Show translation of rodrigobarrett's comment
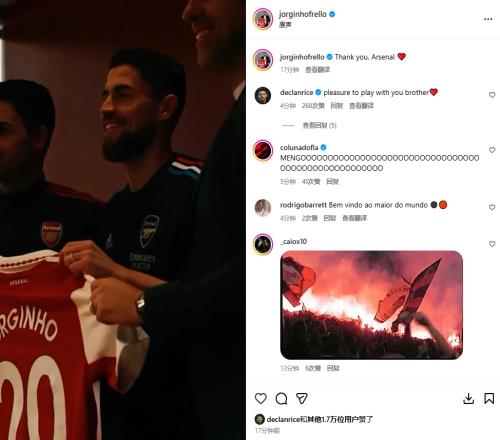The height and width of the screenshot is (440, 500). (354, 218)
